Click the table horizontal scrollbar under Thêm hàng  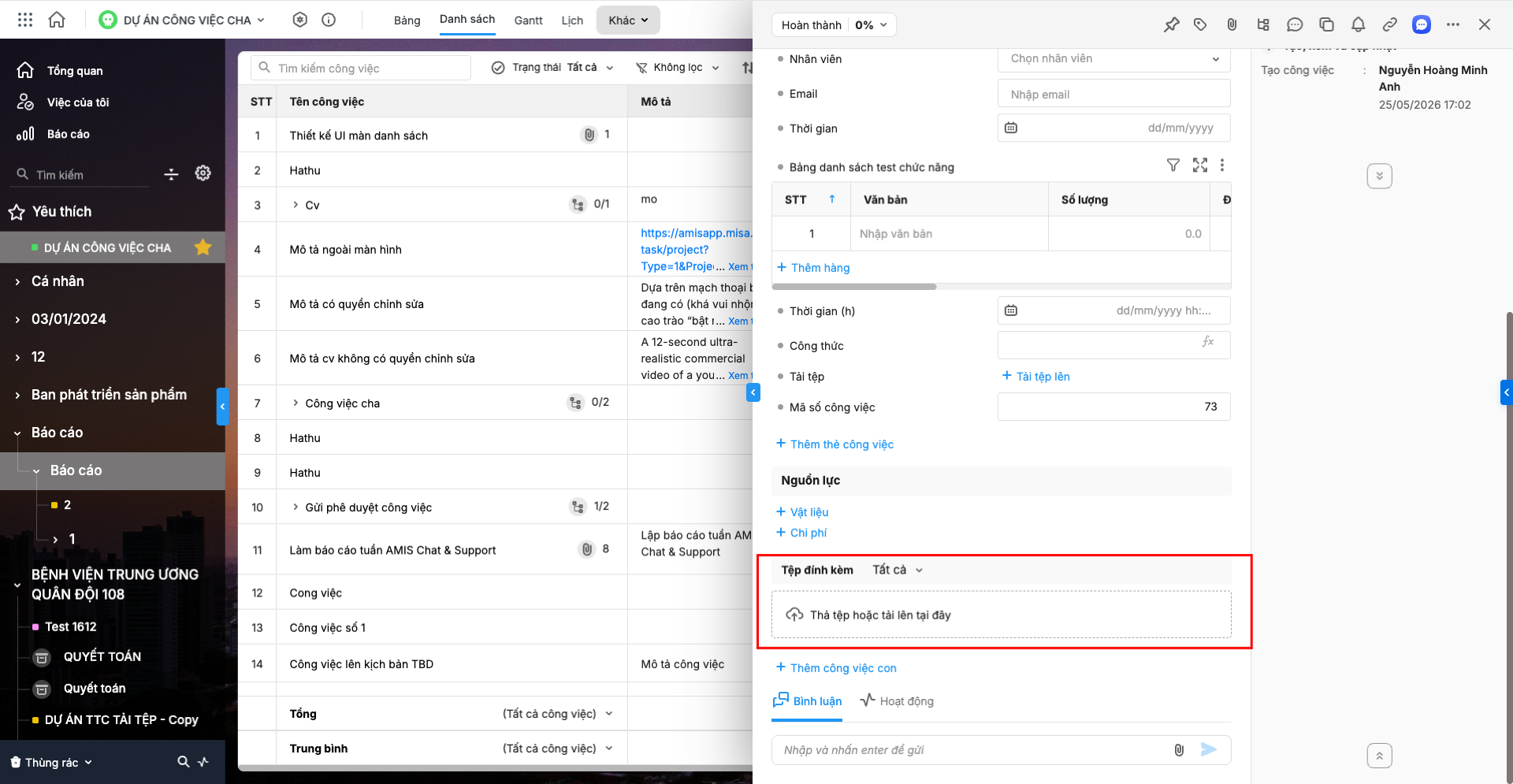854,287
